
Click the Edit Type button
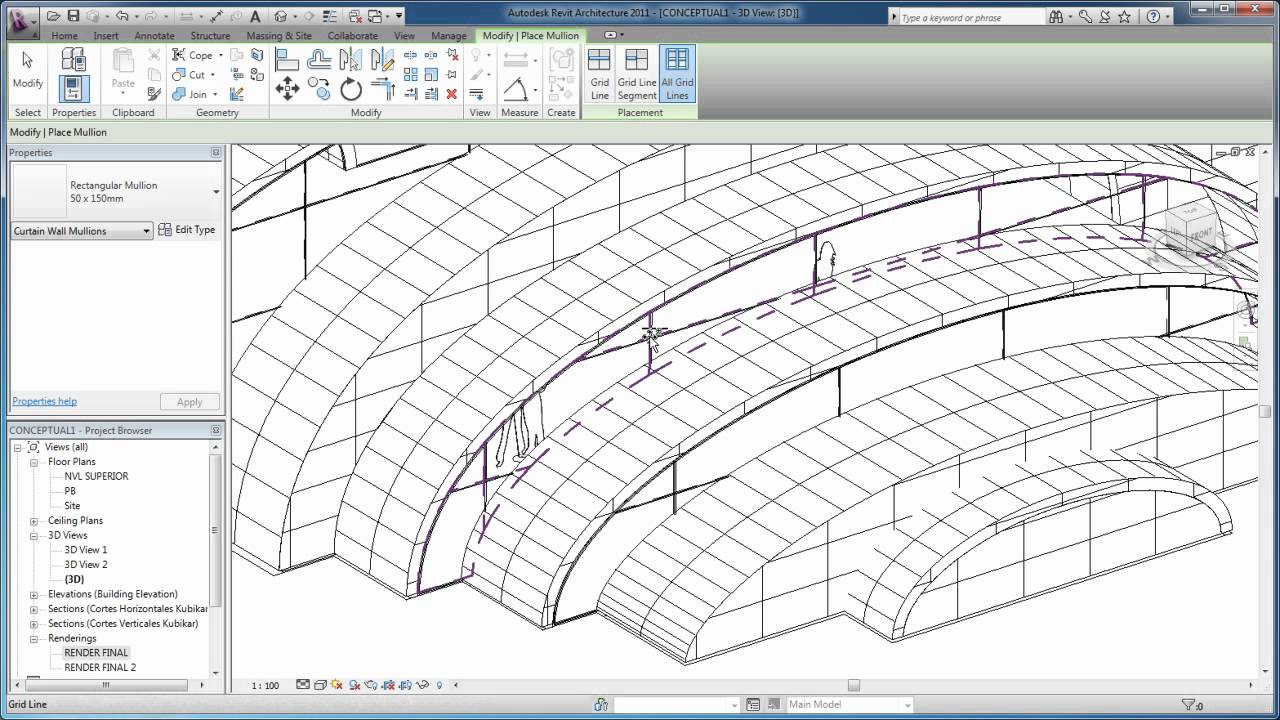(187, 230)
